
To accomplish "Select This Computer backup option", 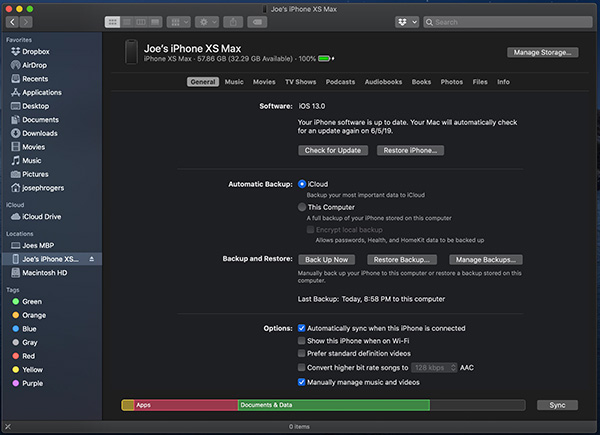I will pos(302,207).
